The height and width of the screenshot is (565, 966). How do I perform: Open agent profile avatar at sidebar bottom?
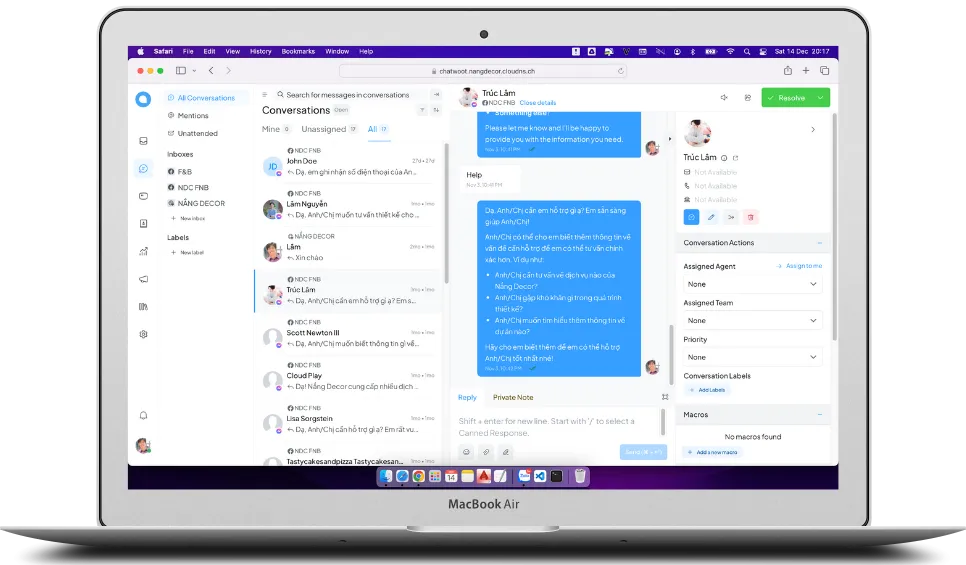[x=144, y=445]
